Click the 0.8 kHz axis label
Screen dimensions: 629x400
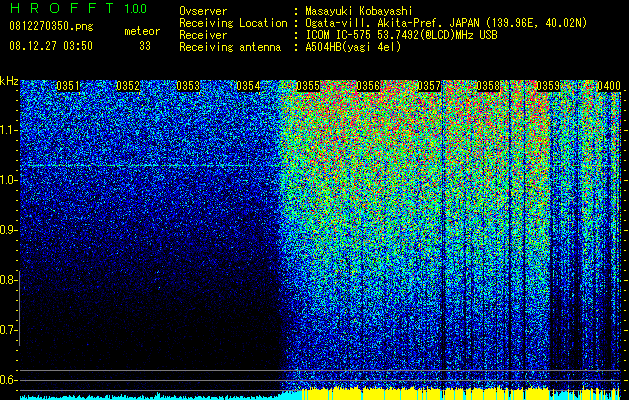point(8,280)
